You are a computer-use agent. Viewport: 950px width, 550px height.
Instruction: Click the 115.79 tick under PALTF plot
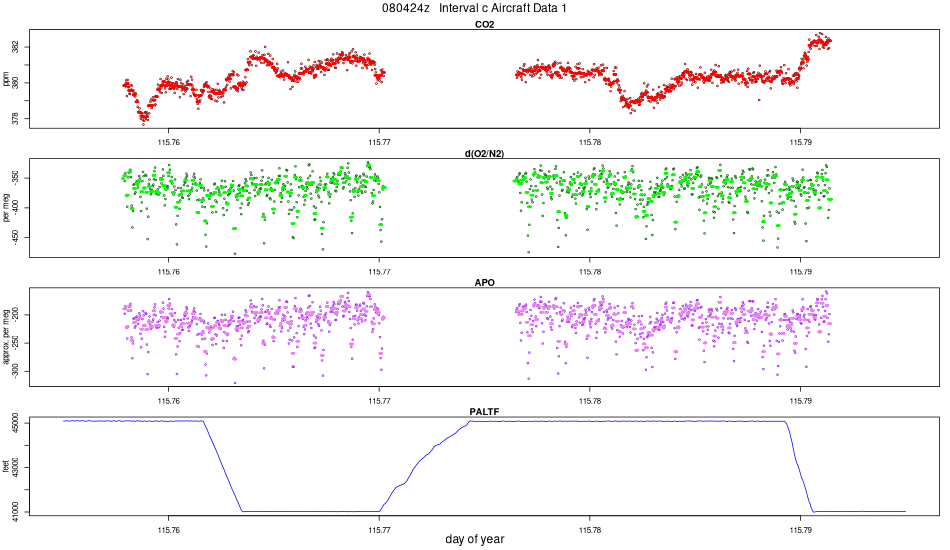tap(800, 530)
